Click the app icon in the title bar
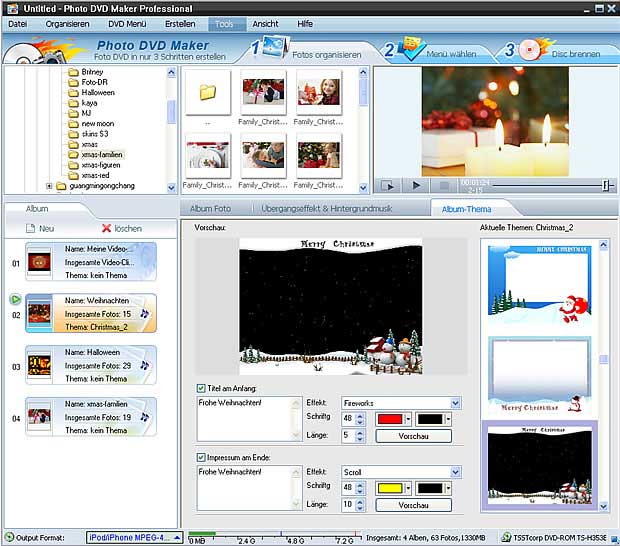 pos(13,8)
